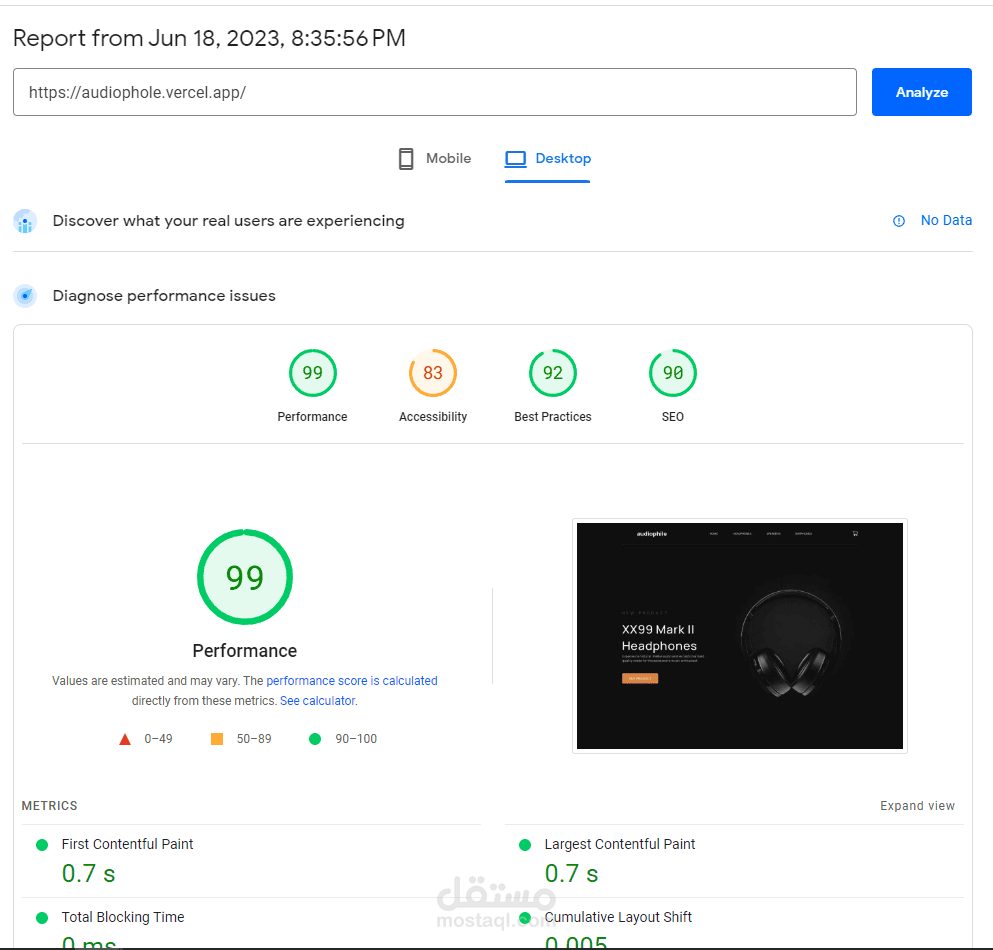993x950 pixels.
Task: Click the mobile phone icon
Action: tap(406, 158)
